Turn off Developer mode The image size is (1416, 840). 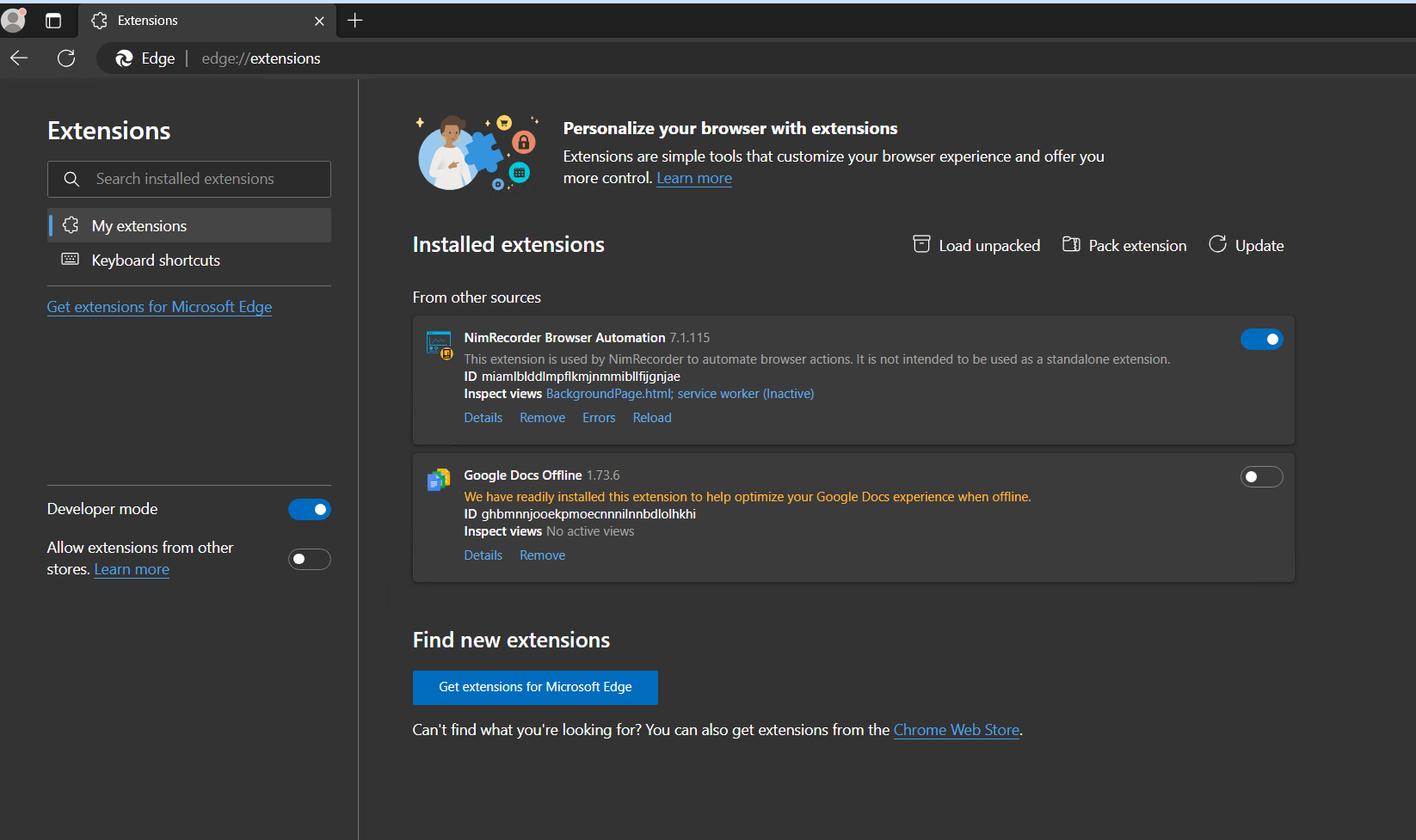310,510
